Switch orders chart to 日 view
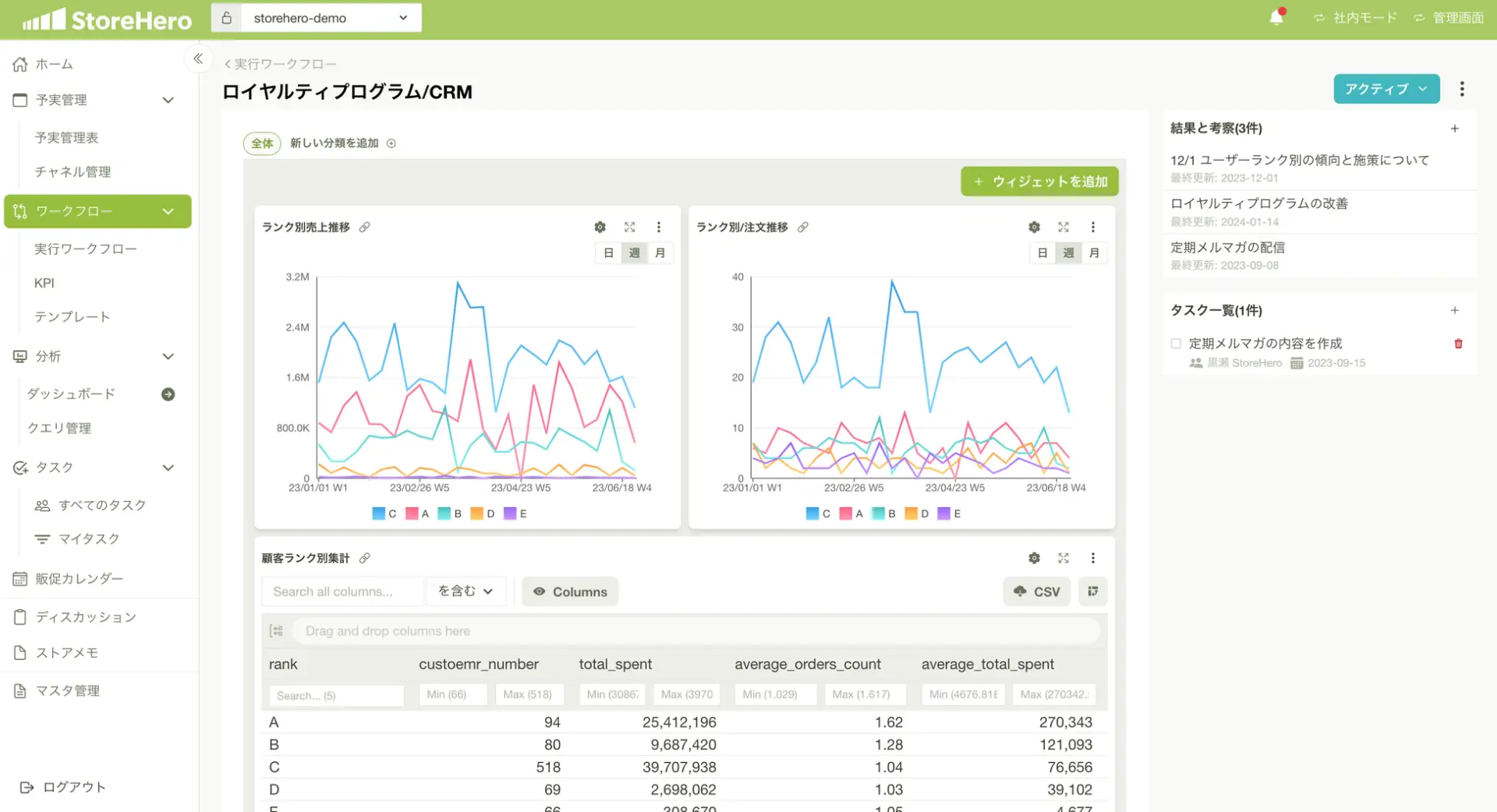Screen dimensions: 1497x812 (1043, 252)
